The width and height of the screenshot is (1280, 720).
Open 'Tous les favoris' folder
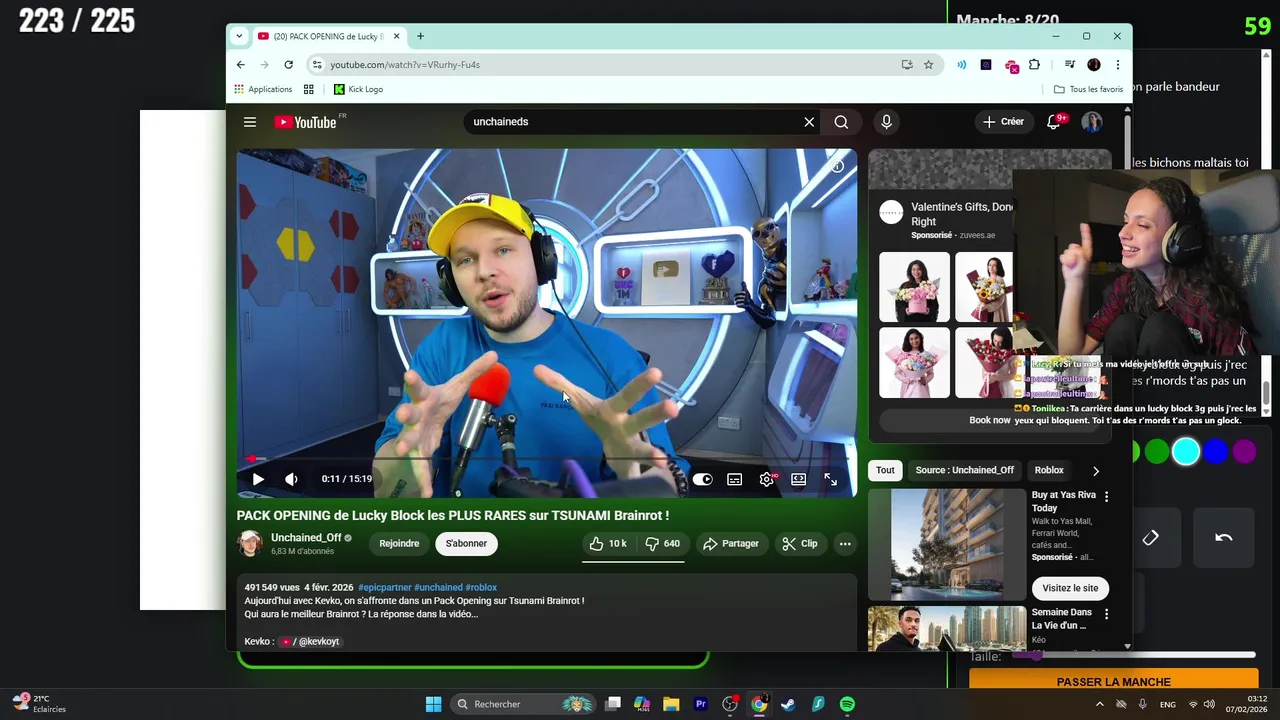(1088, 89)
